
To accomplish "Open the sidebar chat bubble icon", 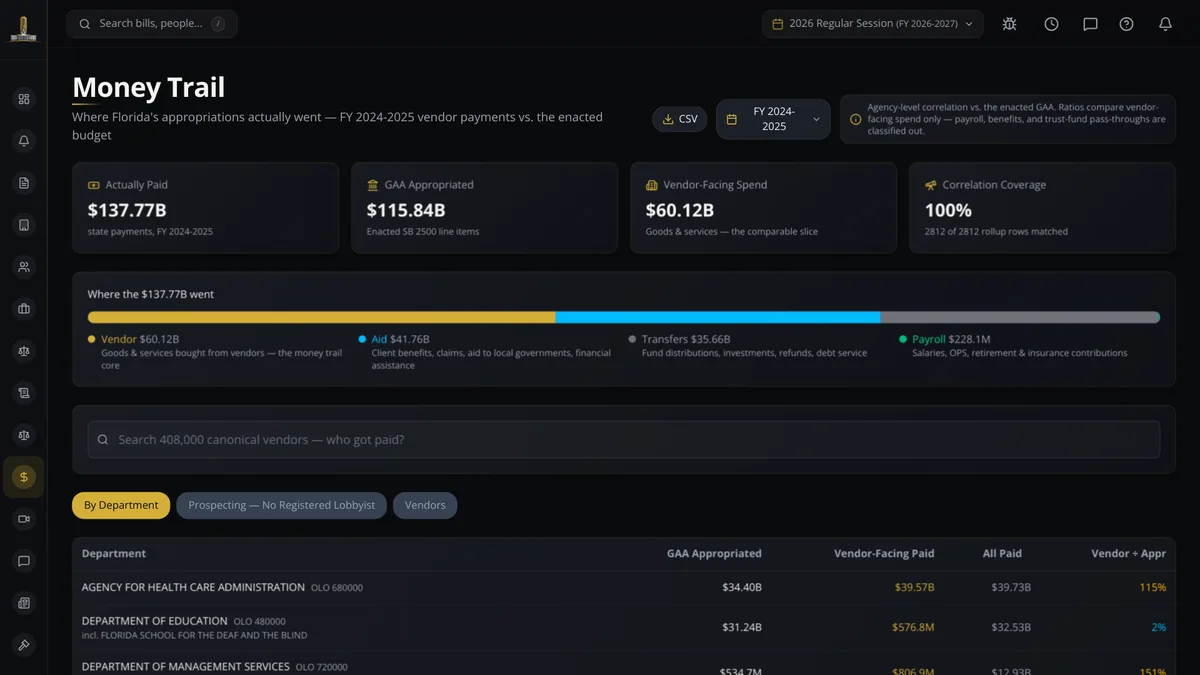I will click(x=24, y=561).
